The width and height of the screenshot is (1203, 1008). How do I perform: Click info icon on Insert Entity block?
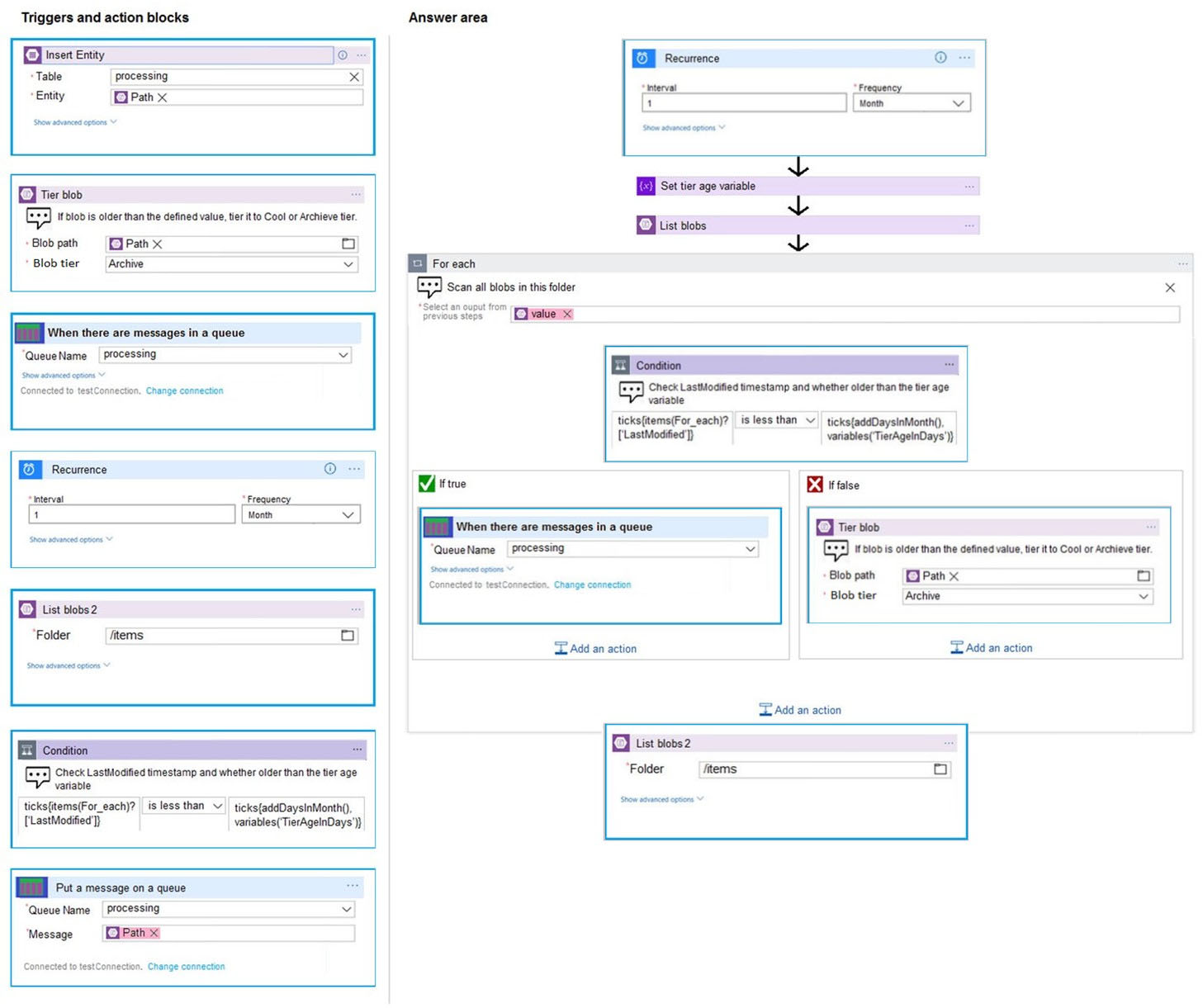coord(342,55)
